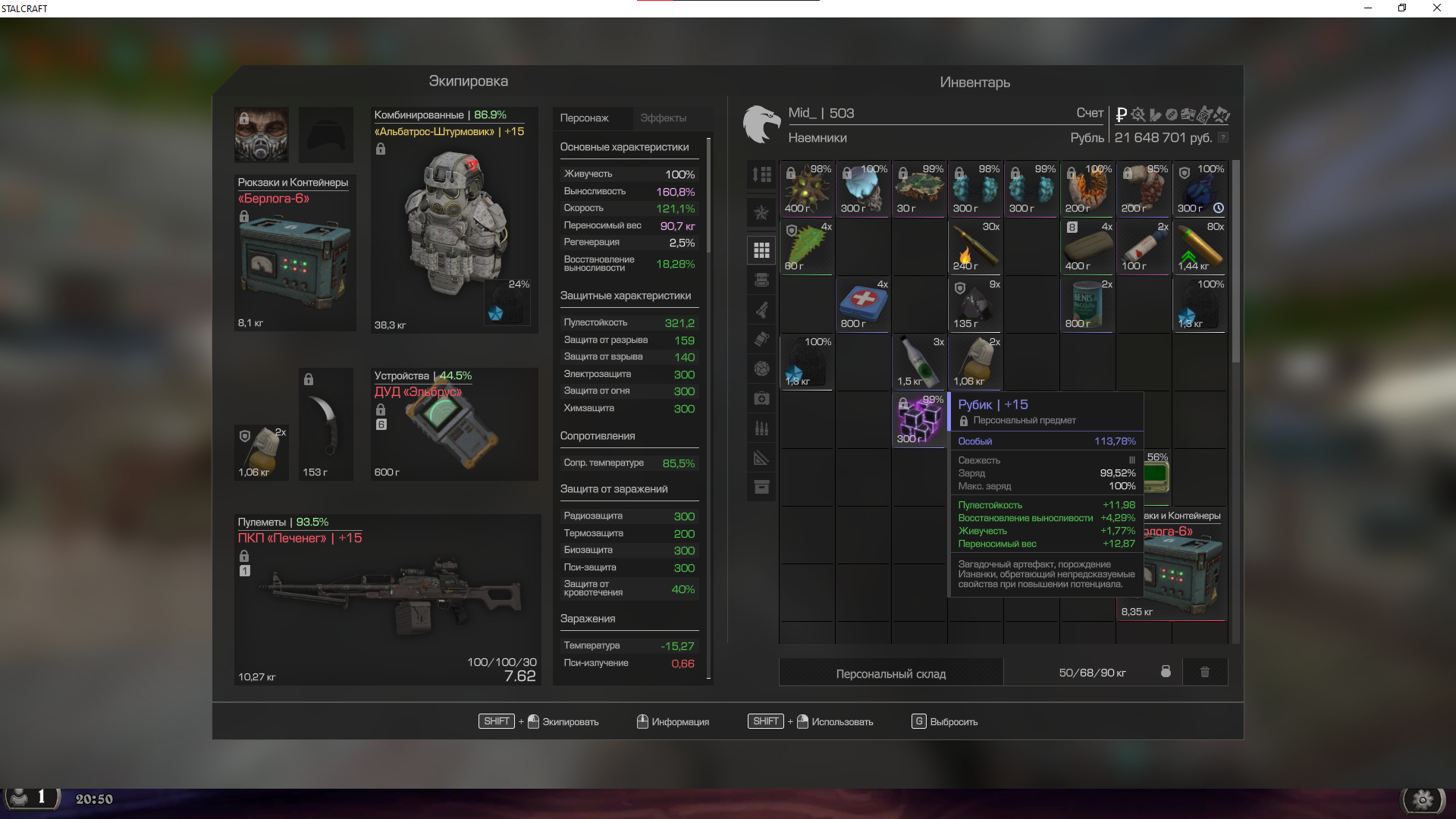Viewport: 1456px width, 819px height.
Task: Select the spiky yellow-eyed artifact 400 г
Action: pos(807,189)
